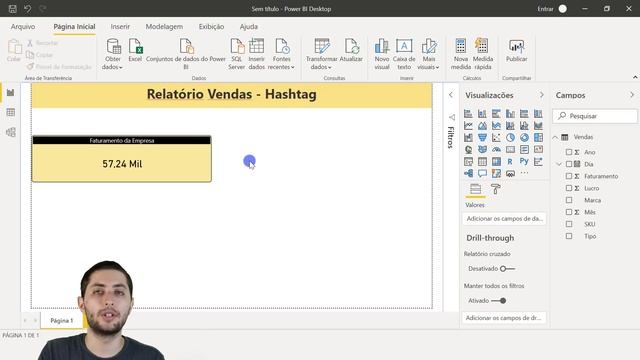
Task: Select the donut chart visual
Action: pos(524,138)
